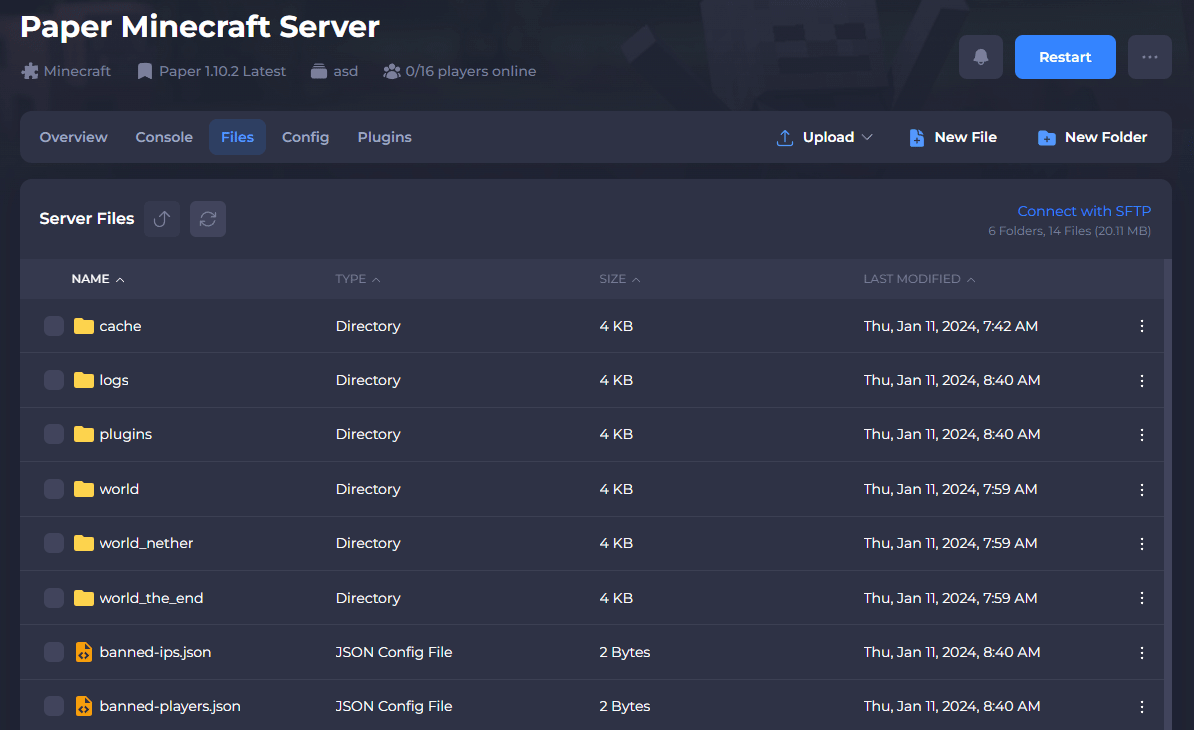1194x730 pixels.
Task: Restart the Minecraft server
Action: (1065, 57)
